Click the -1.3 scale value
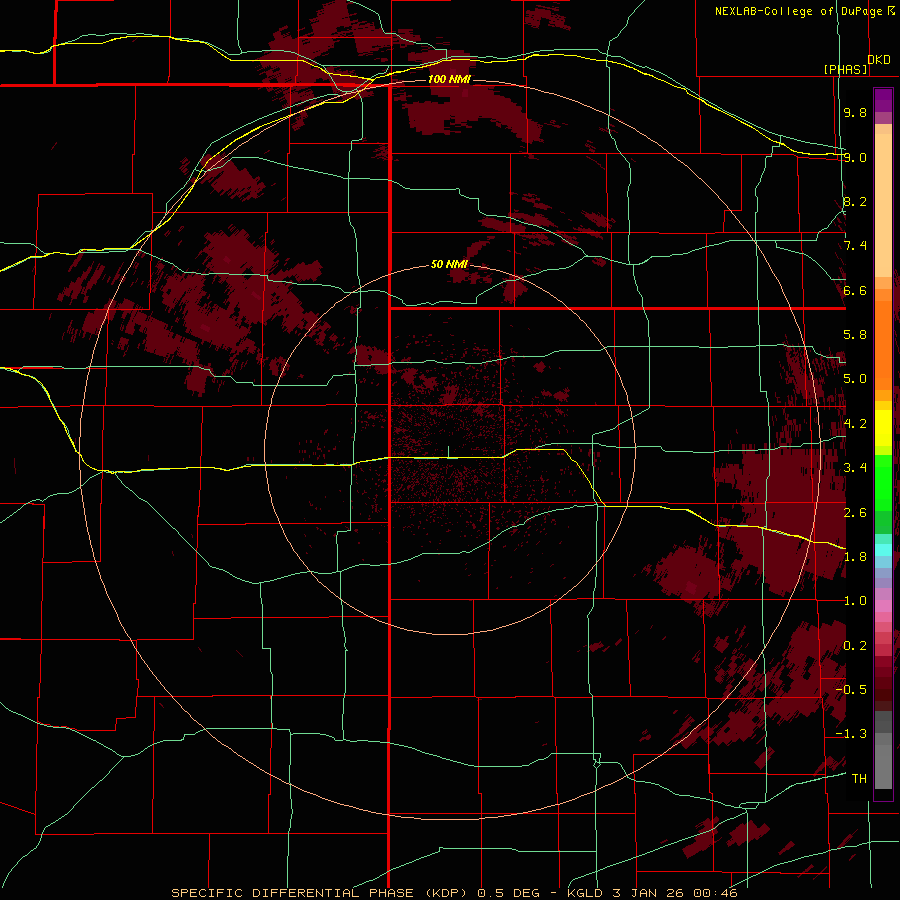This screenshot has height=900, width=900. (851, 734)
